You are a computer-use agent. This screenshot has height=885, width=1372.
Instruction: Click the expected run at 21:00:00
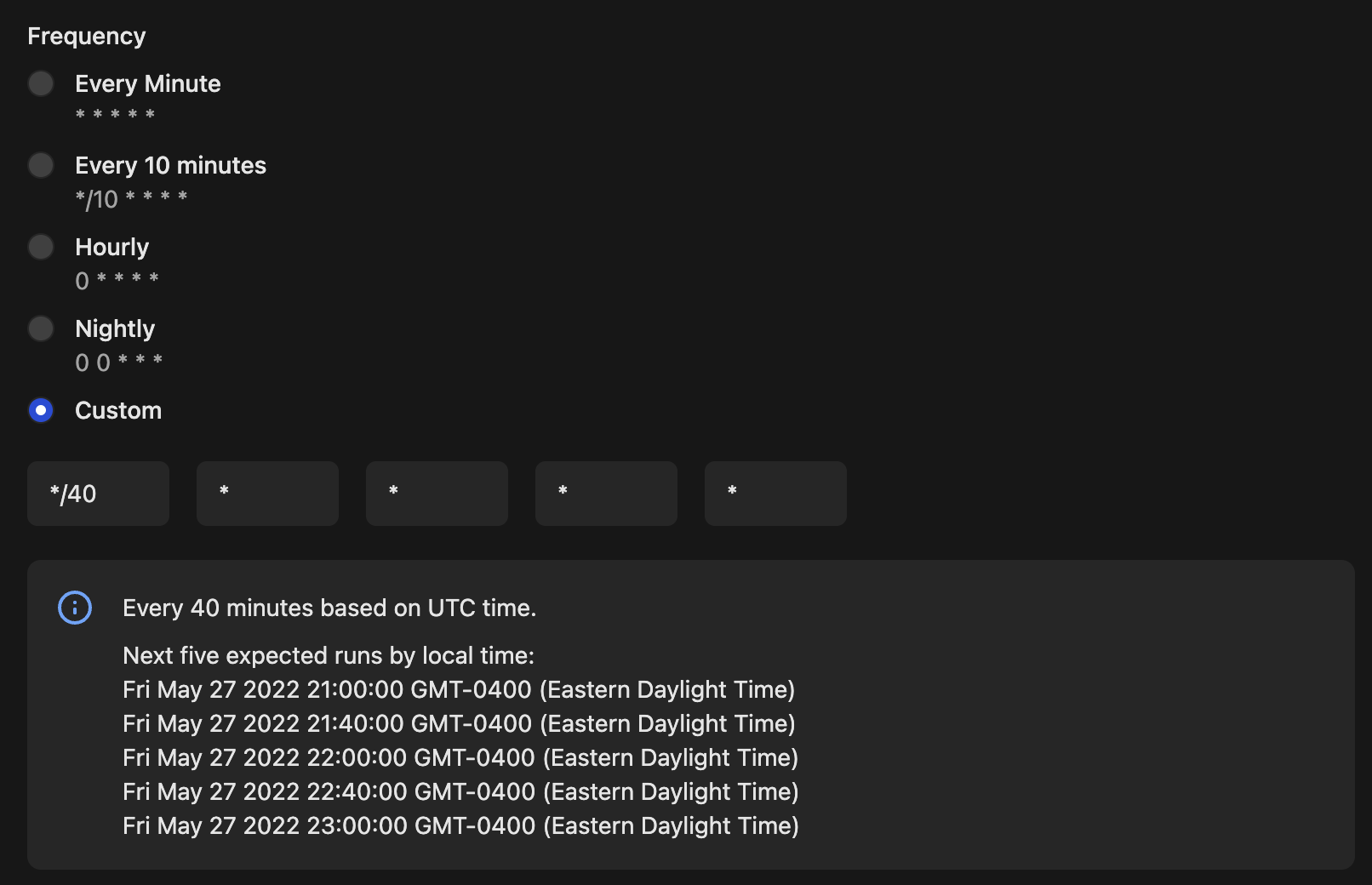point(459,689)
